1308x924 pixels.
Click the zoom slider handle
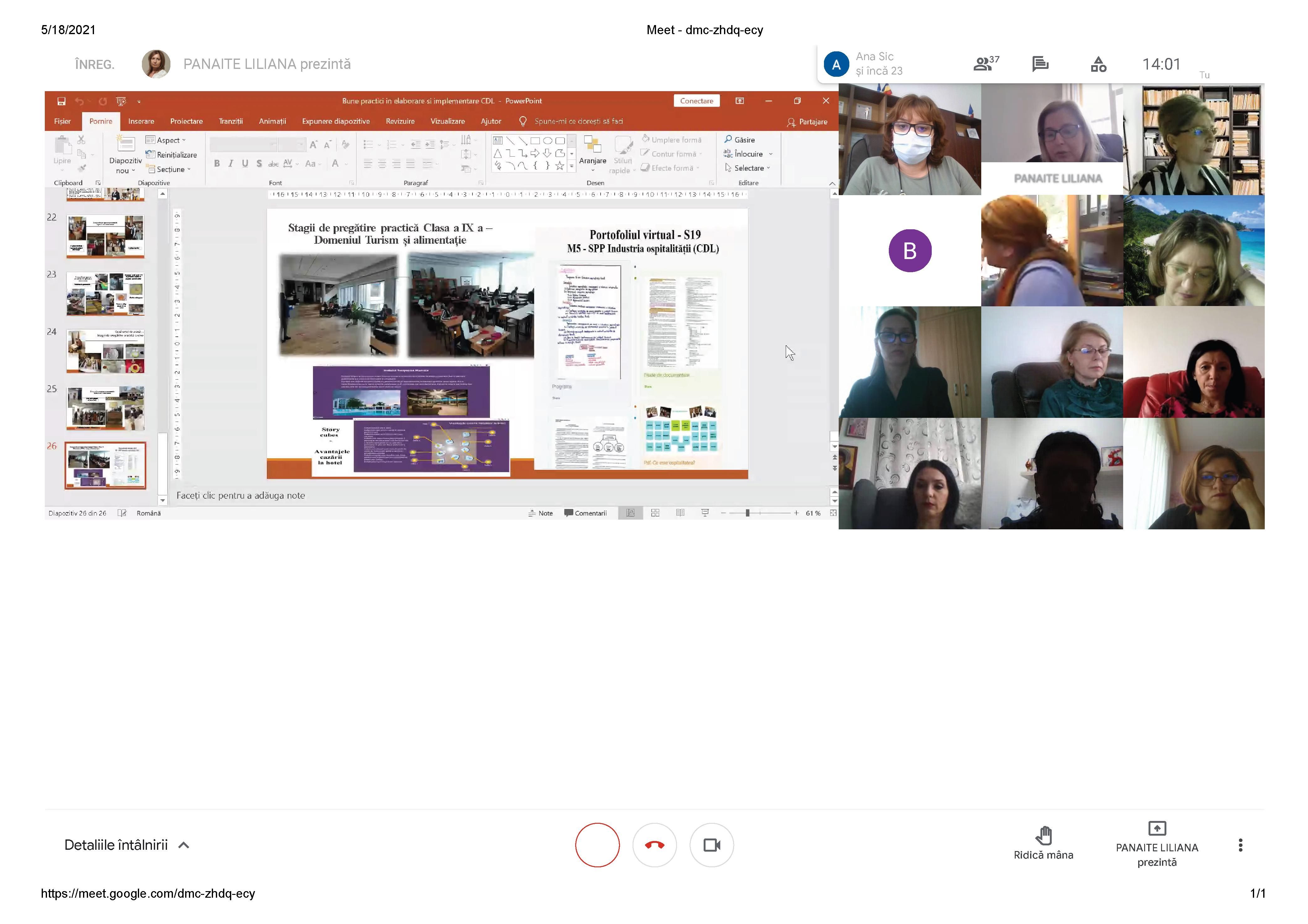[747, 513]
